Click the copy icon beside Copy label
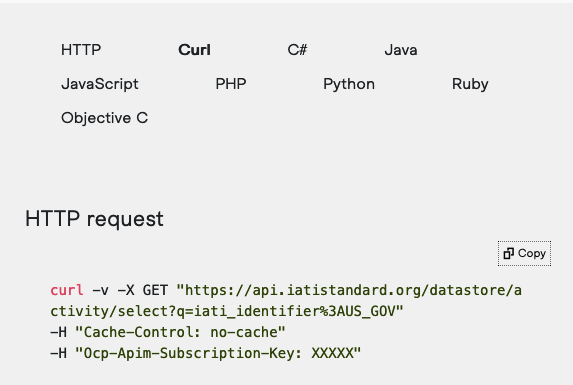This screenshot has height=385, width=573. point(508,254)
